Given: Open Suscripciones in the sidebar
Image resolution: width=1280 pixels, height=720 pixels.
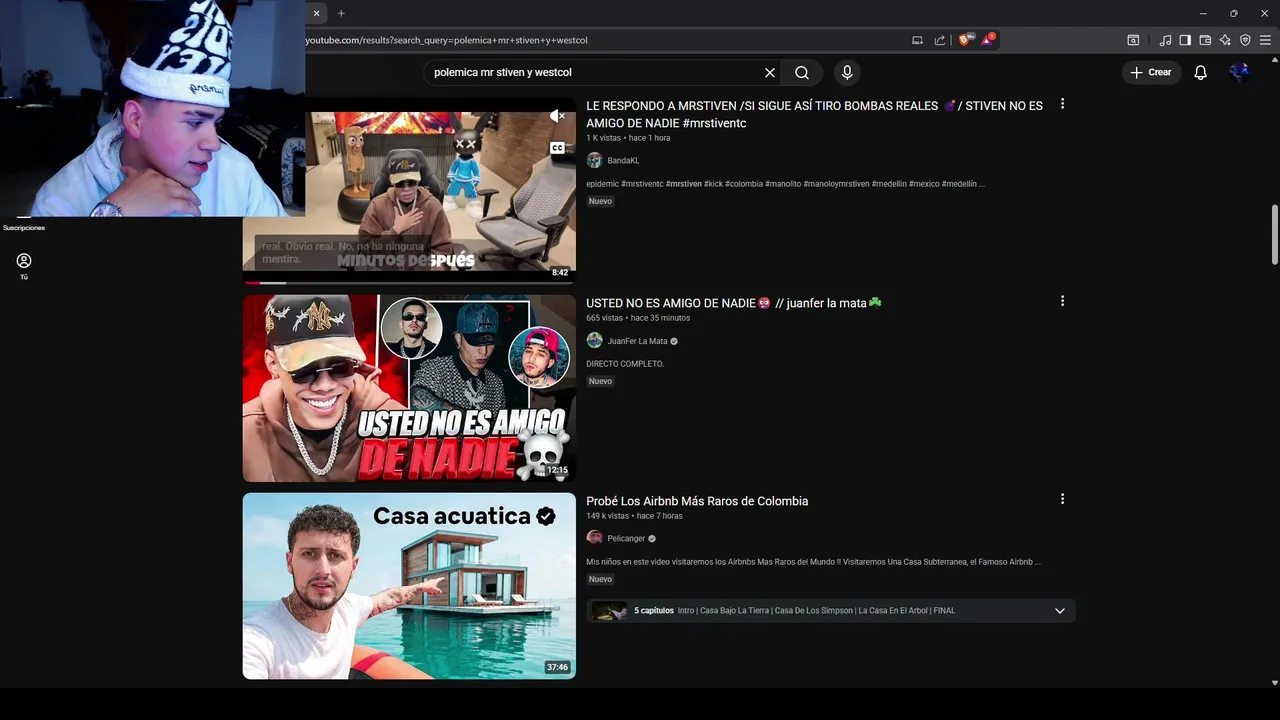Looking at the screenshot, I should pos(24,228).
